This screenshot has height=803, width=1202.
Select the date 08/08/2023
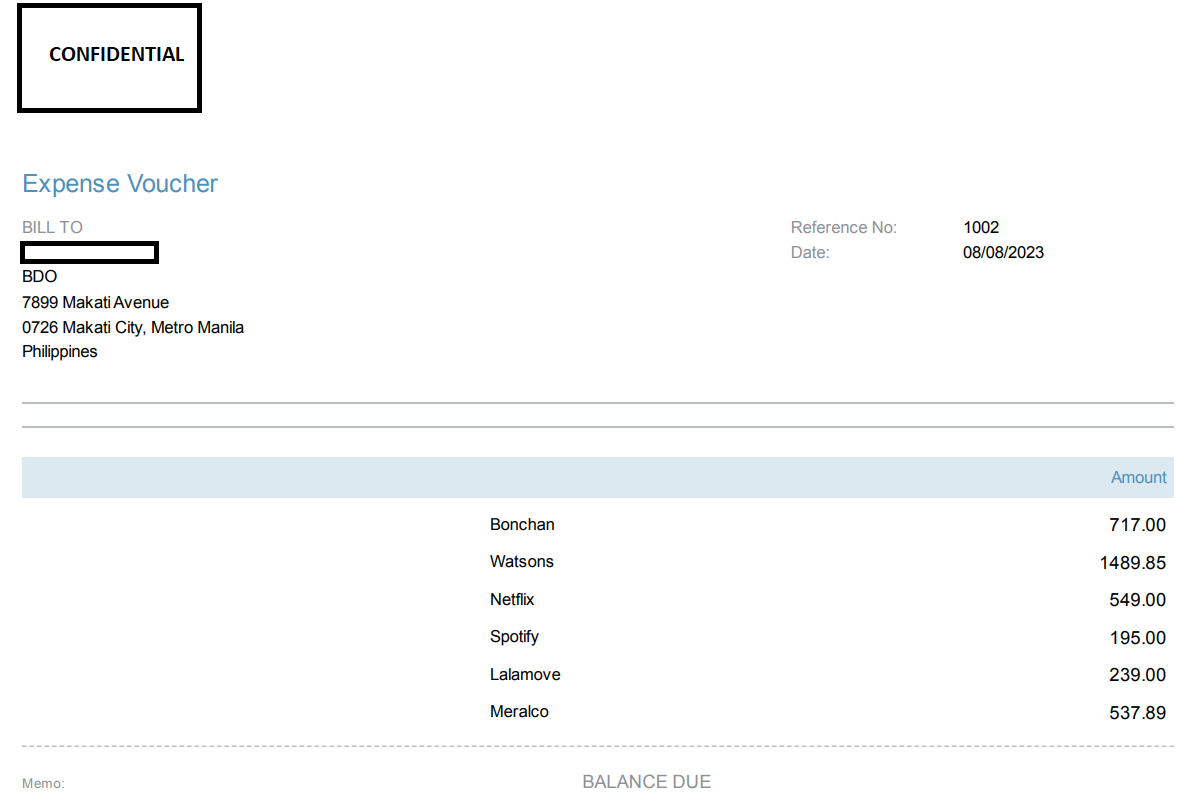point(1003,253)
